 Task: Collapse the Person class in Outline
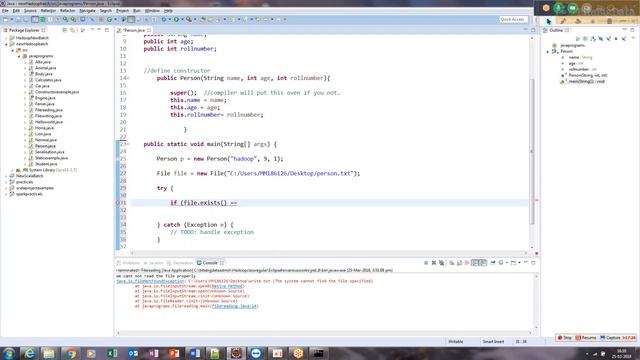coord(548,51)
